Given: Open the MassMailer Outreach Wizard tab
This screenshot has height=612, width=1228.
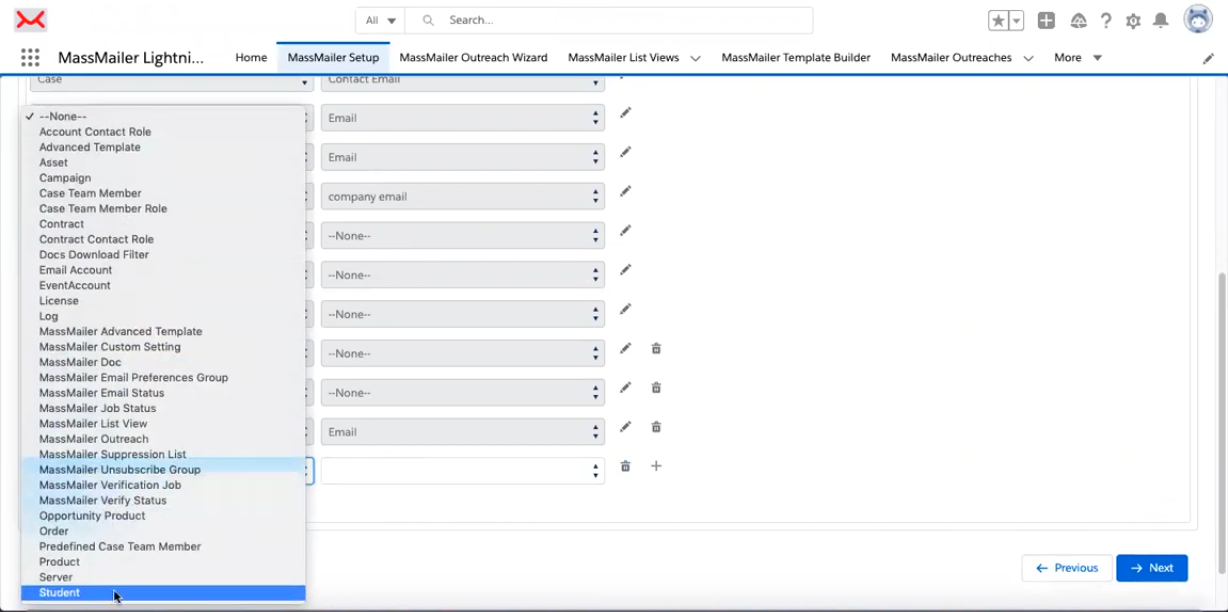Looking at the screenshot, I should [473, 58].
